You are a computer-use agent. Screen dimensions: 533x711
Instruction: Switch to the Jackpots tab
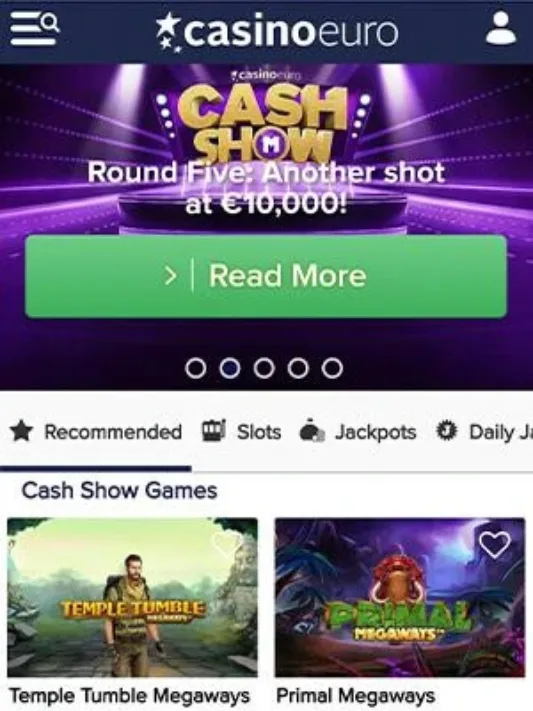click(x=357, y=431)
